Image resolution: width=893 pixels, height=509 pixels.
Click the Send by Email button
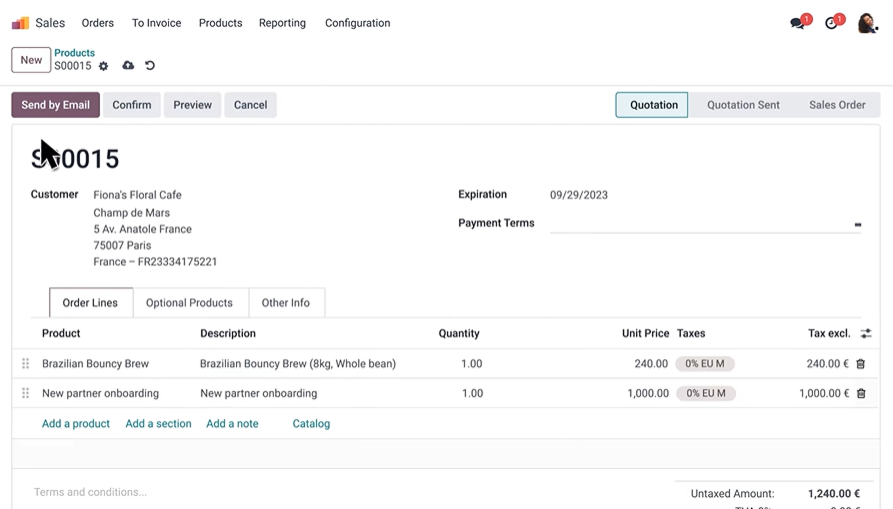[55, 105]
